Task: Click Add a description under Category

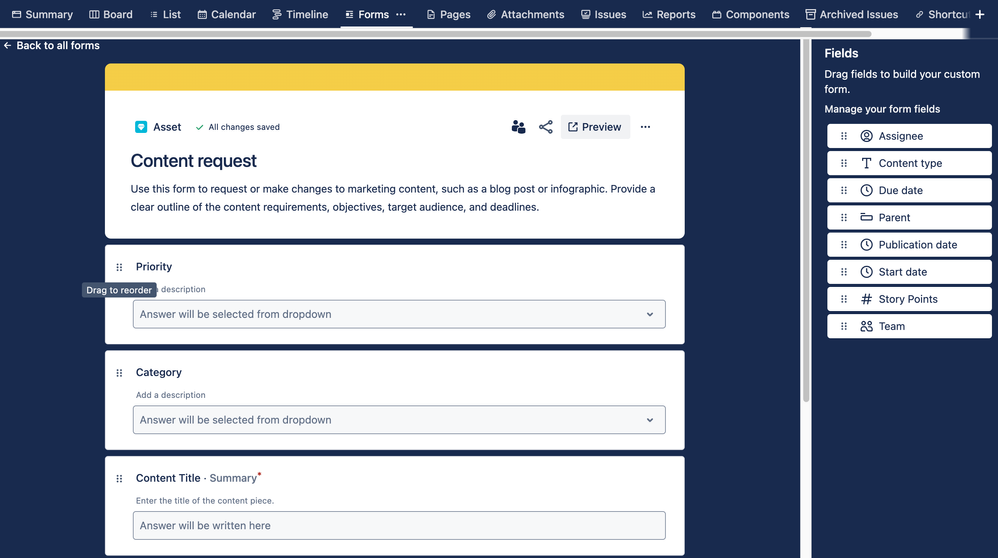Action: click(x=171, y=395)
